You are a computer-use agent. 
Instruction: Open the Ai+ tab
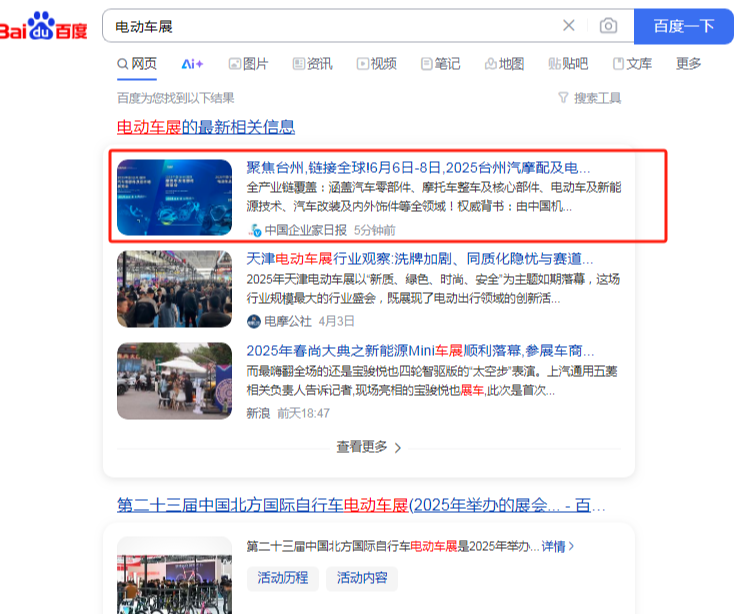point(192,64)
